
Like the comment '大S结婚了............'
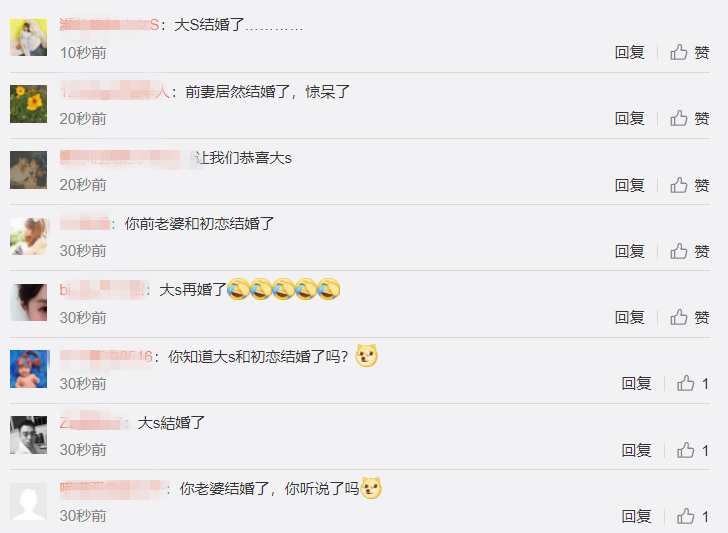[x=689, y=52]
